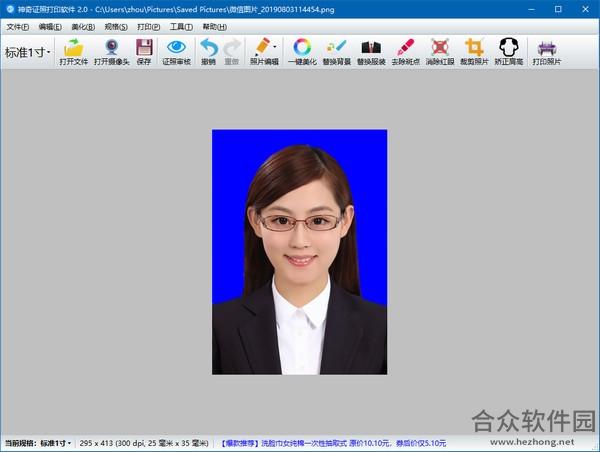The image size is (600, 452).
Task: Close the photo software window
Action: coord(585,9)
